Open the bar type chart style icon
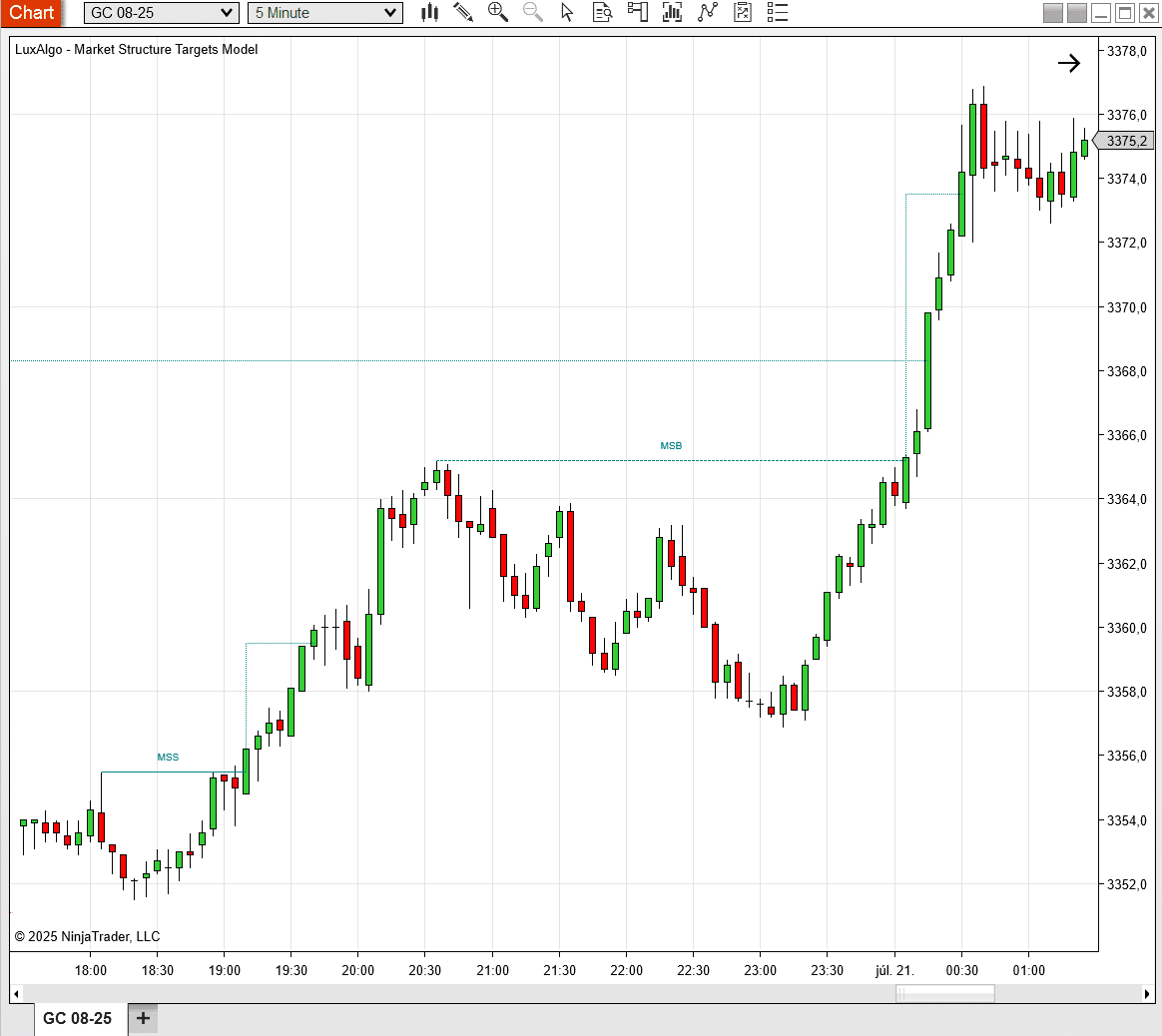 [430, 13]
